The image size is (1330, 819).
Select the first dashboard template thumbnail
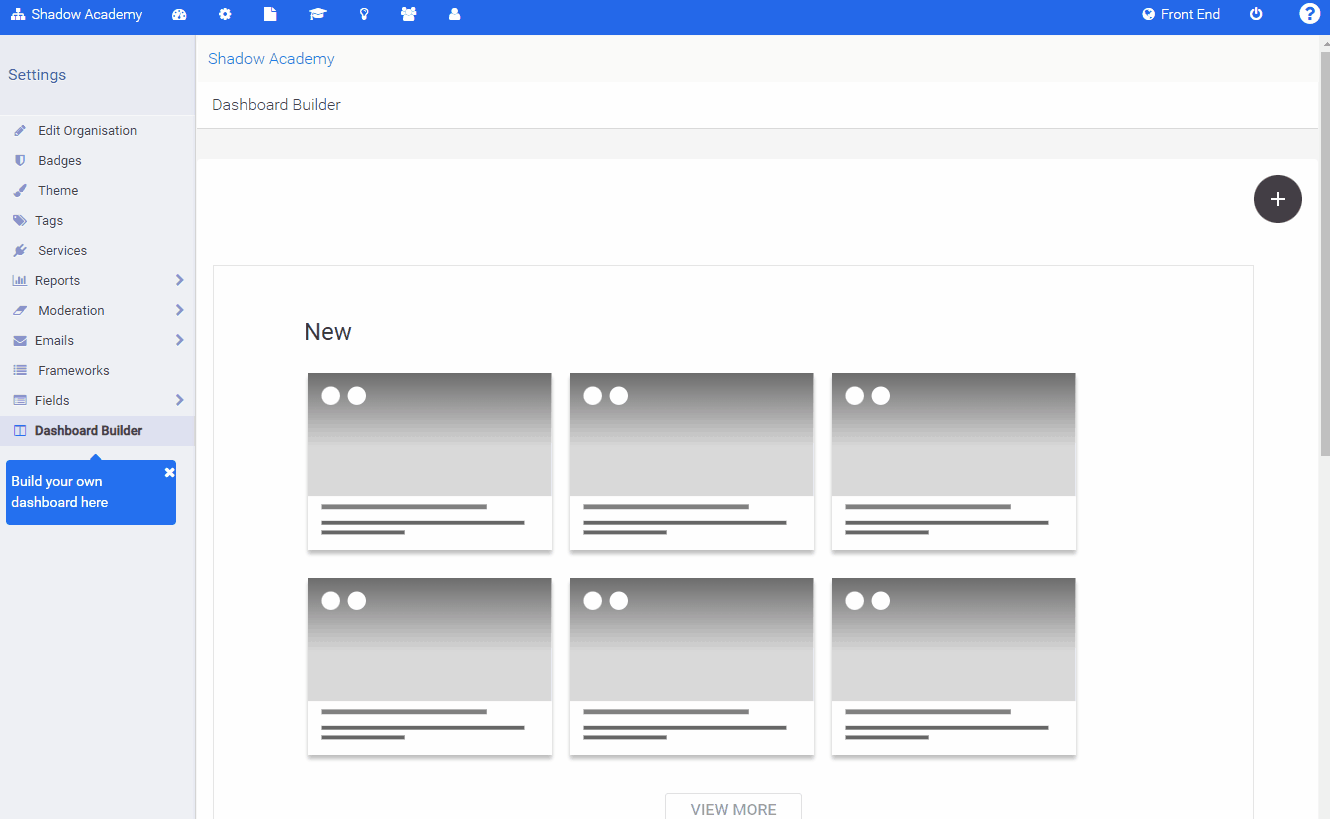coord(429,461)
